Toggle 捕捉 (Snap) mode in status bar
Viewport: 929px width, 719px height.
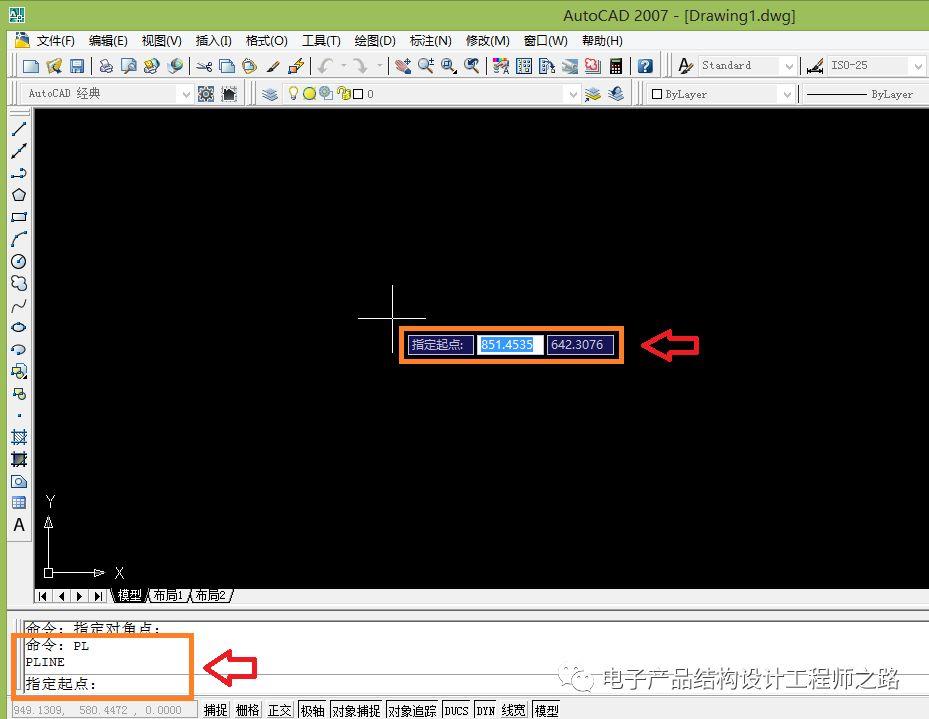[216, 710]
